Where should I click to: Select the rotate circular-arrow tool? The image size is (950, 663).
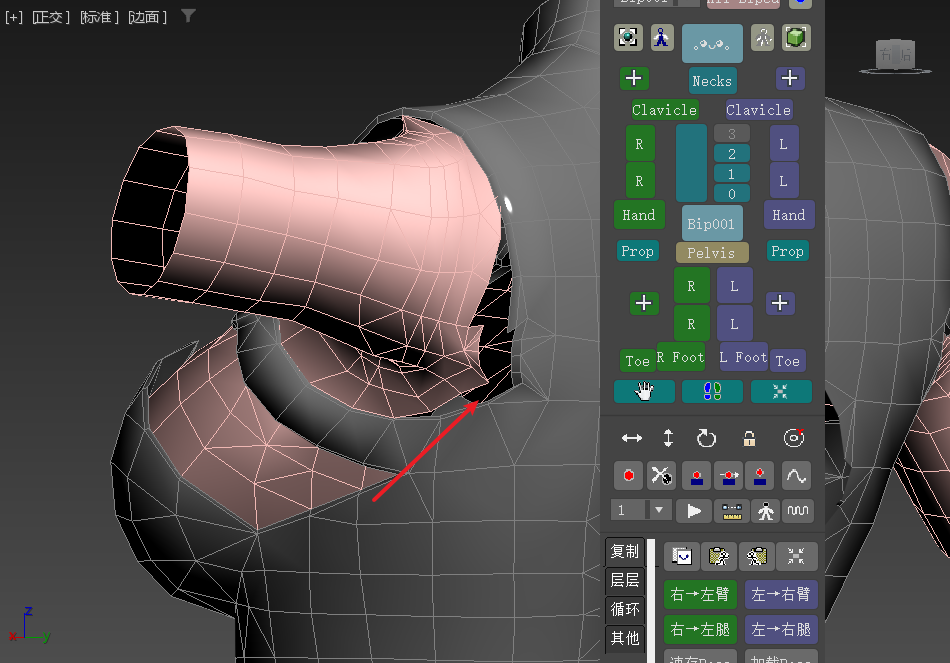pos(706,438)
